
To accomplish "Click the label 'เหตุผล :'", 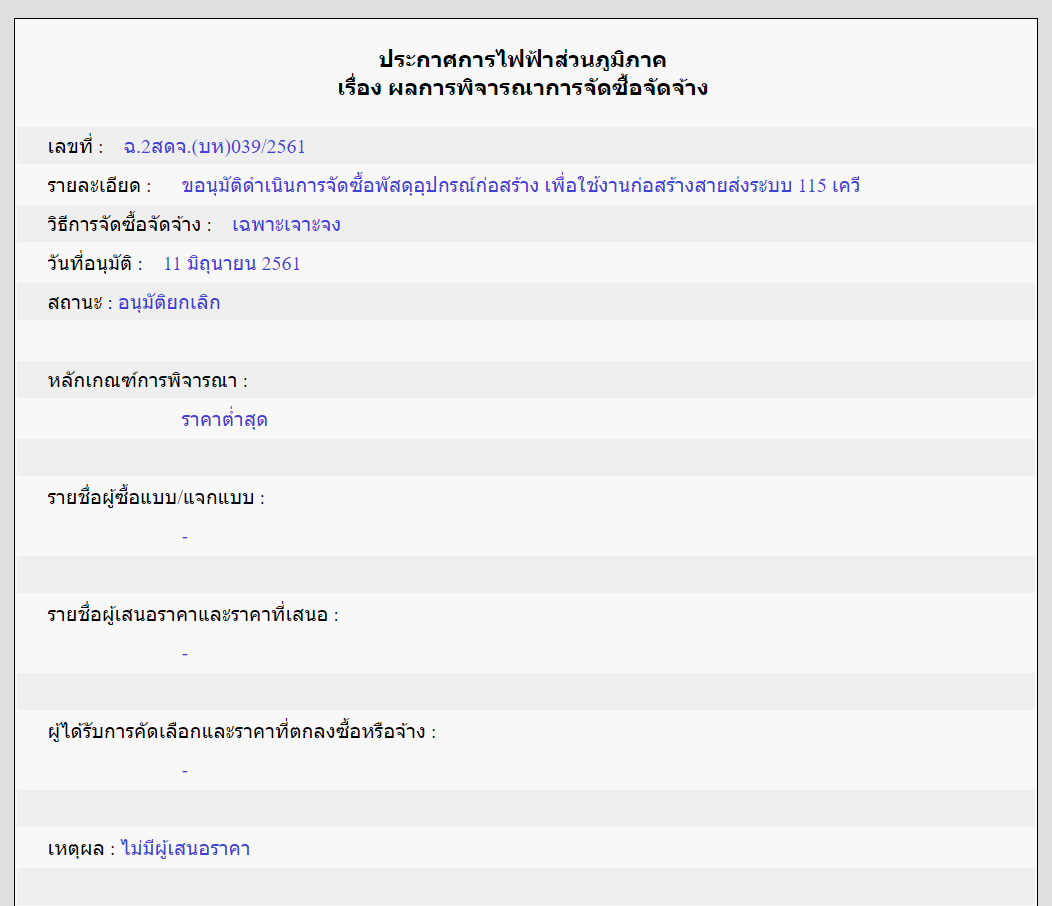I will pos(81,848).
